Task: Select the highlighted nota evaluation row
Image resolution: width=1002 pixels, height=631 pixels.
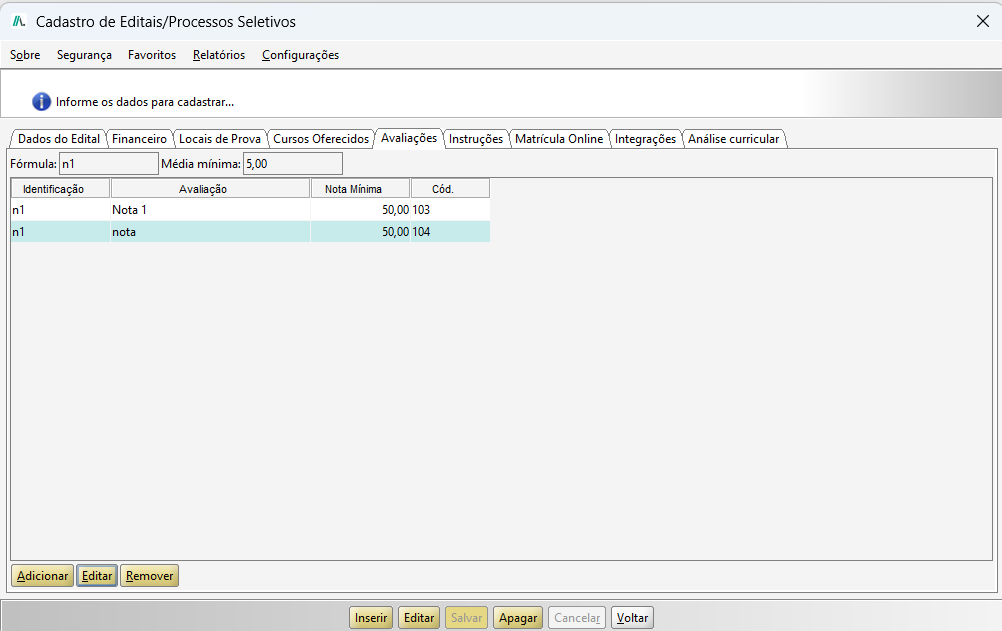Action: (x=250, y=232)
